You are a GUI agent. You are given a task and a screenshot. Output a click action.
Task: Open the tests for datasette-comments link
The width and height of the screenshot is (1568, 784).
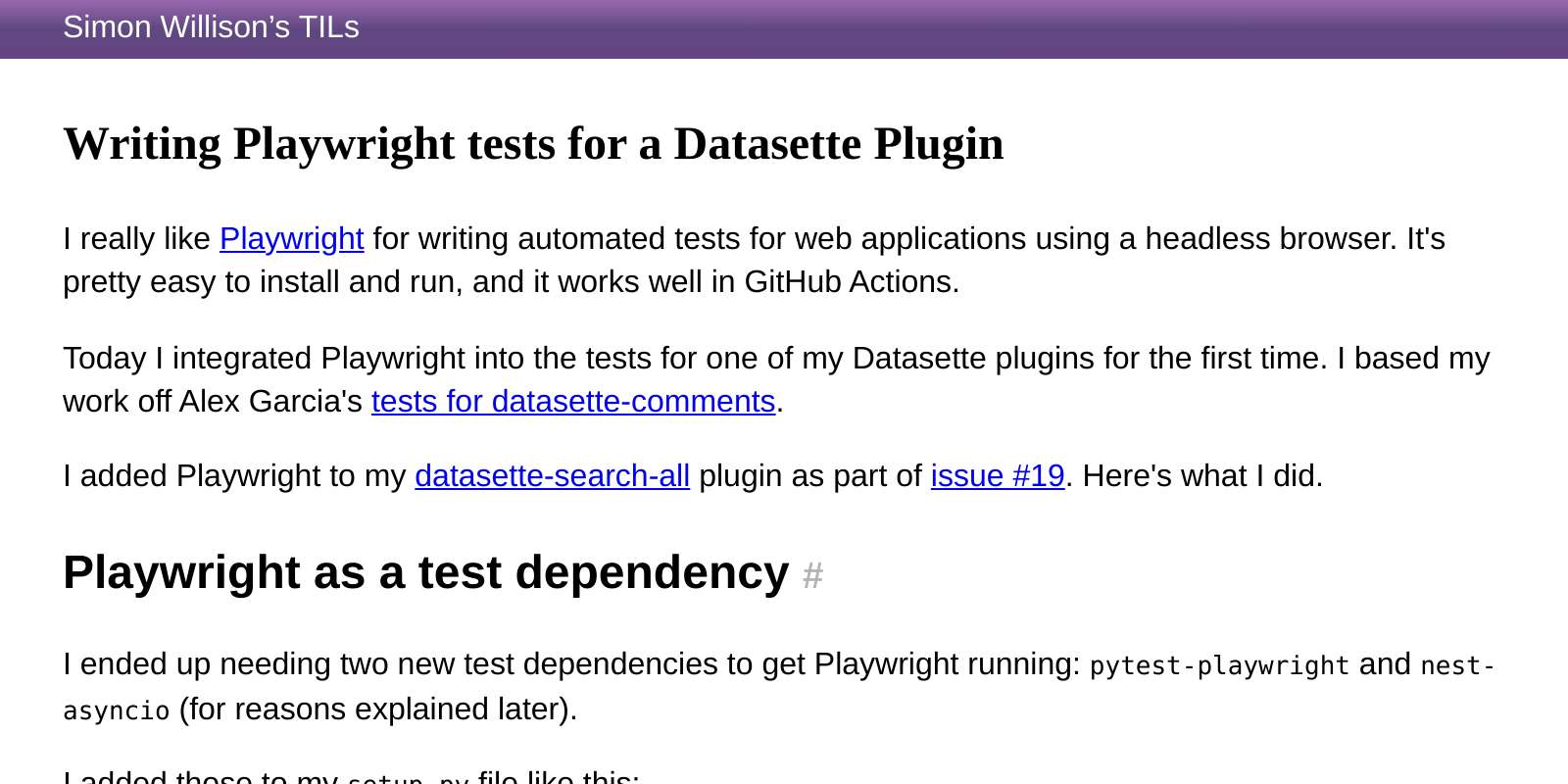coord(573,401)
